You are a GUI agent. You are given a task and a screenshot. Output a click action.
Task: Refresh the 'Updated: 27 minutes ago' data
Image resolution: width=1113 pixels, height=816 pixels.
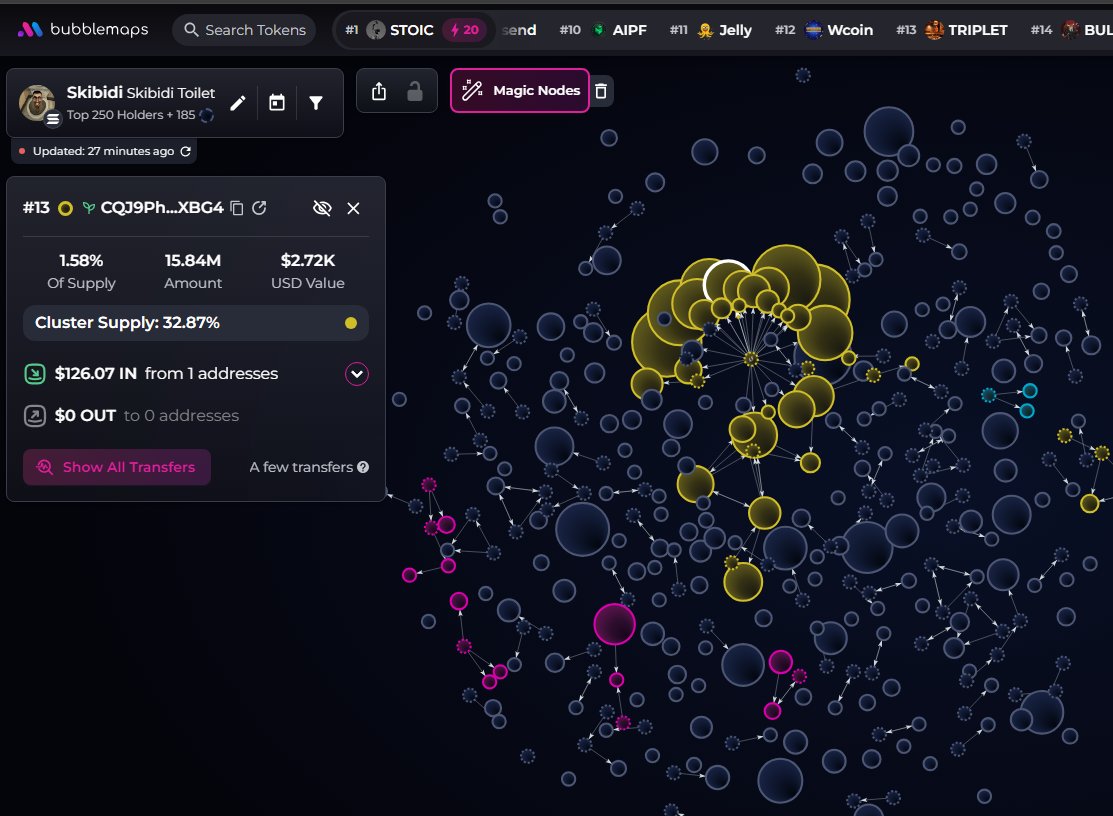click(x=185, y=151)
